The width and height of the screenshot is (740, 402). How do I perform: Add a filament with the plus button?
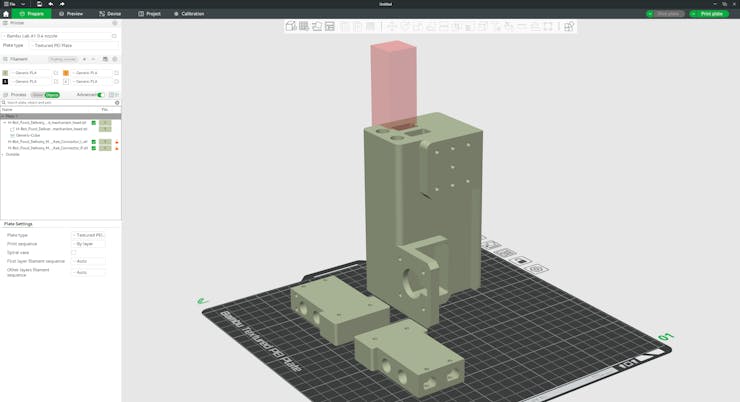[84, 59]
